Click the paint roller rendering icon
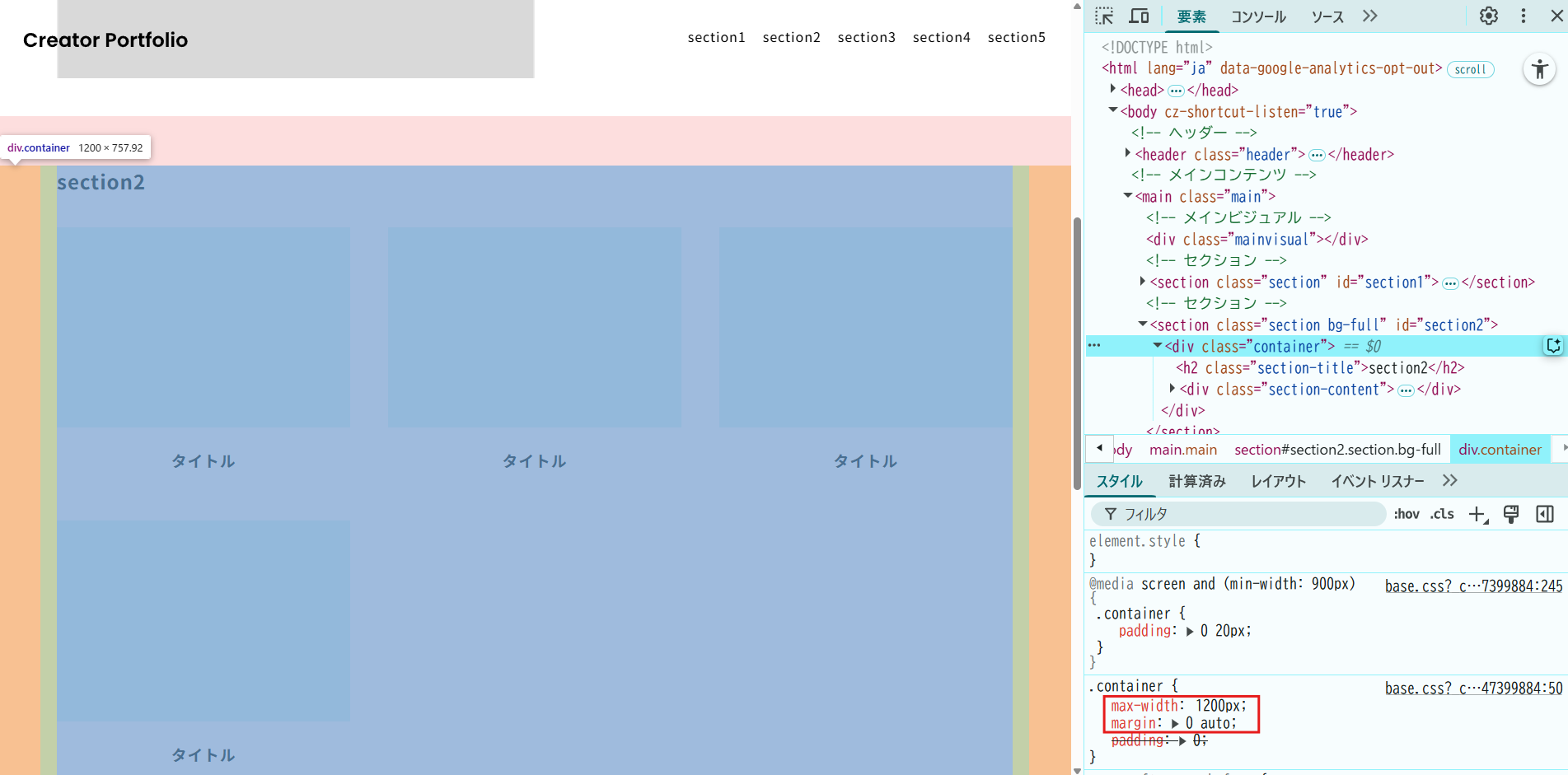The width and height of the screenshot is (1568, 775). point(1511,515)
